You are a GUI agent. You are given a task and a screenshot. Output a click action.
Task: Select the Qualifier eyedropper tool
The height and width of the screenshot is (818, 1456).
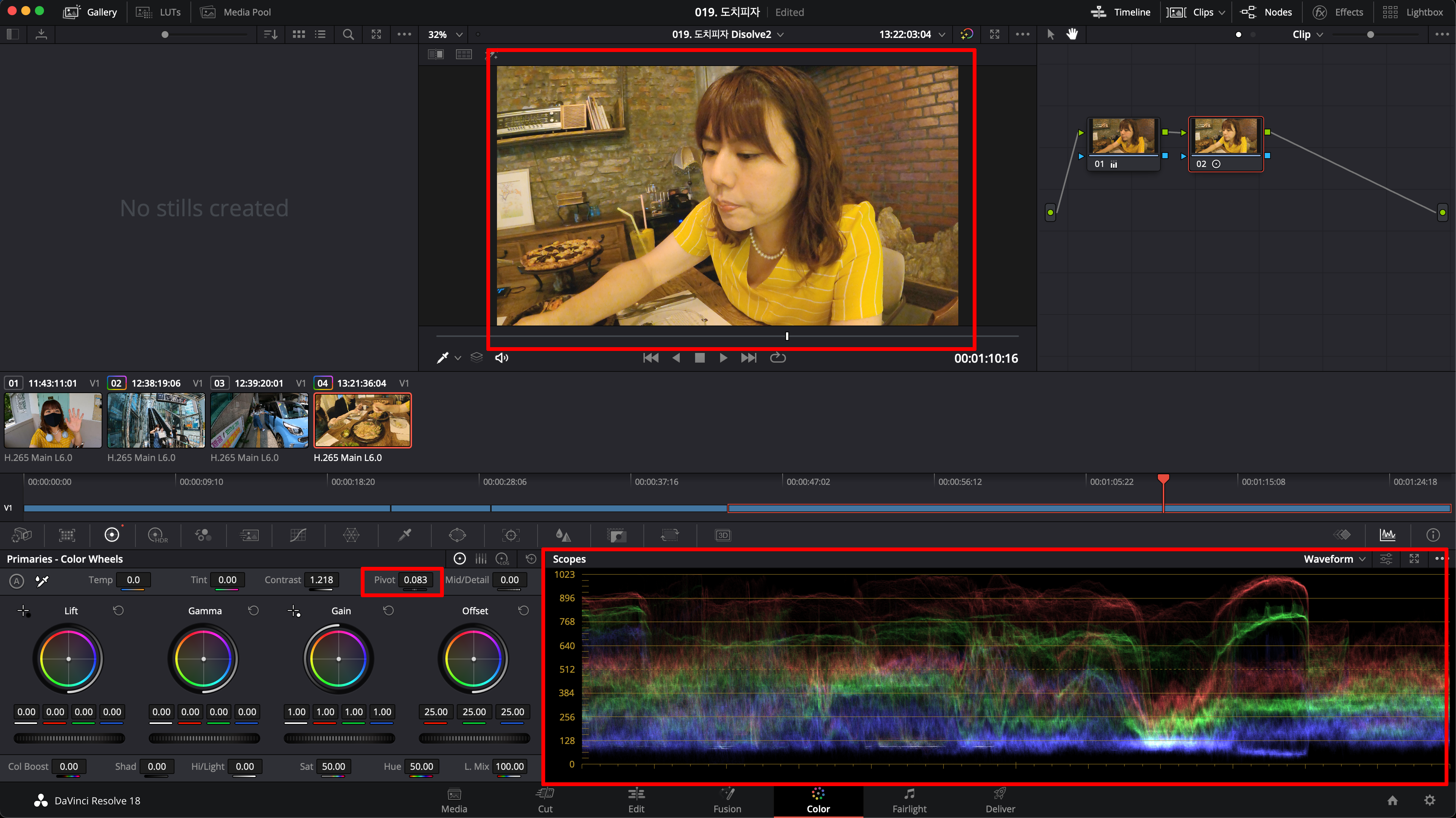point(405,535)
